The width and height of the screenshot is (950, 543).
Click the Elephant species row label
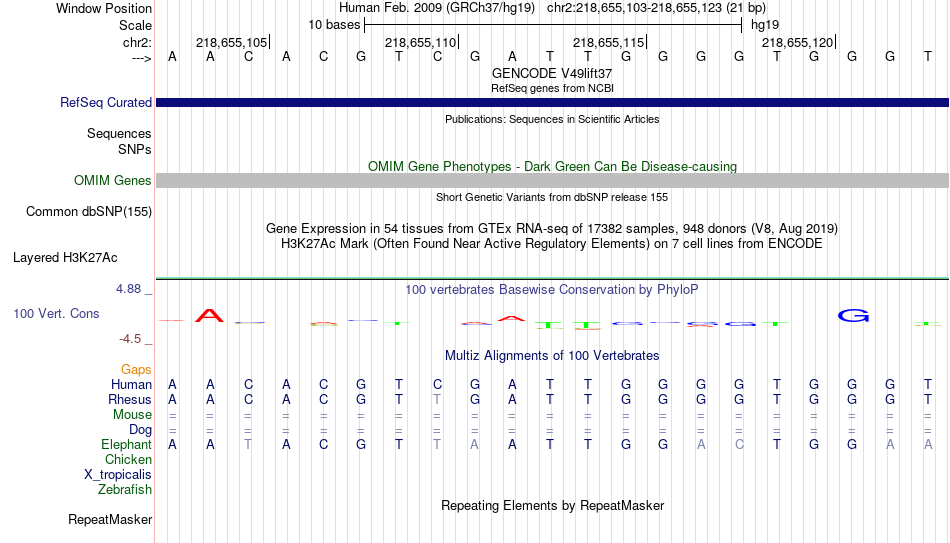pyautogui.click(x=126, y=444)
